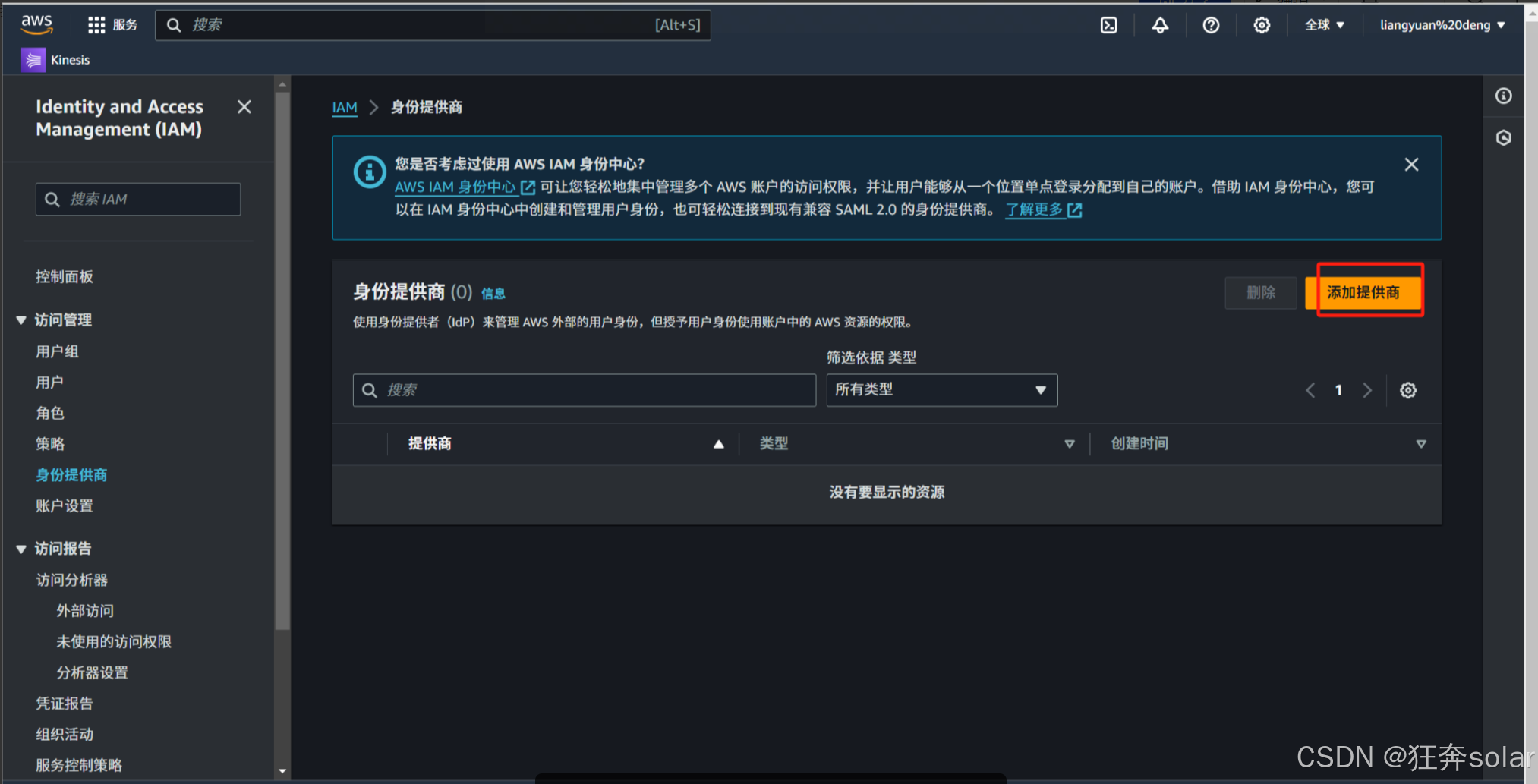Open the notifications bell
The height and width of the screenshot is (784, 1538).
tap(1160, 25)
